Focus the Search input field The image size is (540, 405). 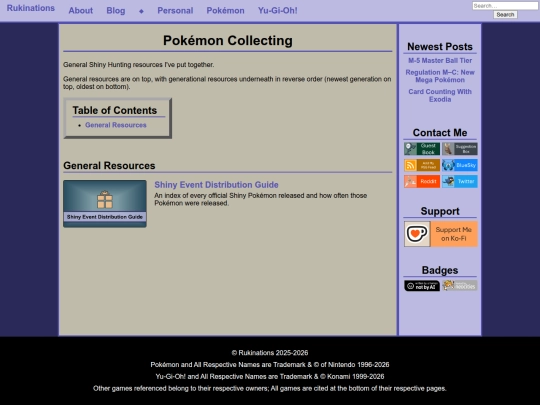click(x=505, y=6)
